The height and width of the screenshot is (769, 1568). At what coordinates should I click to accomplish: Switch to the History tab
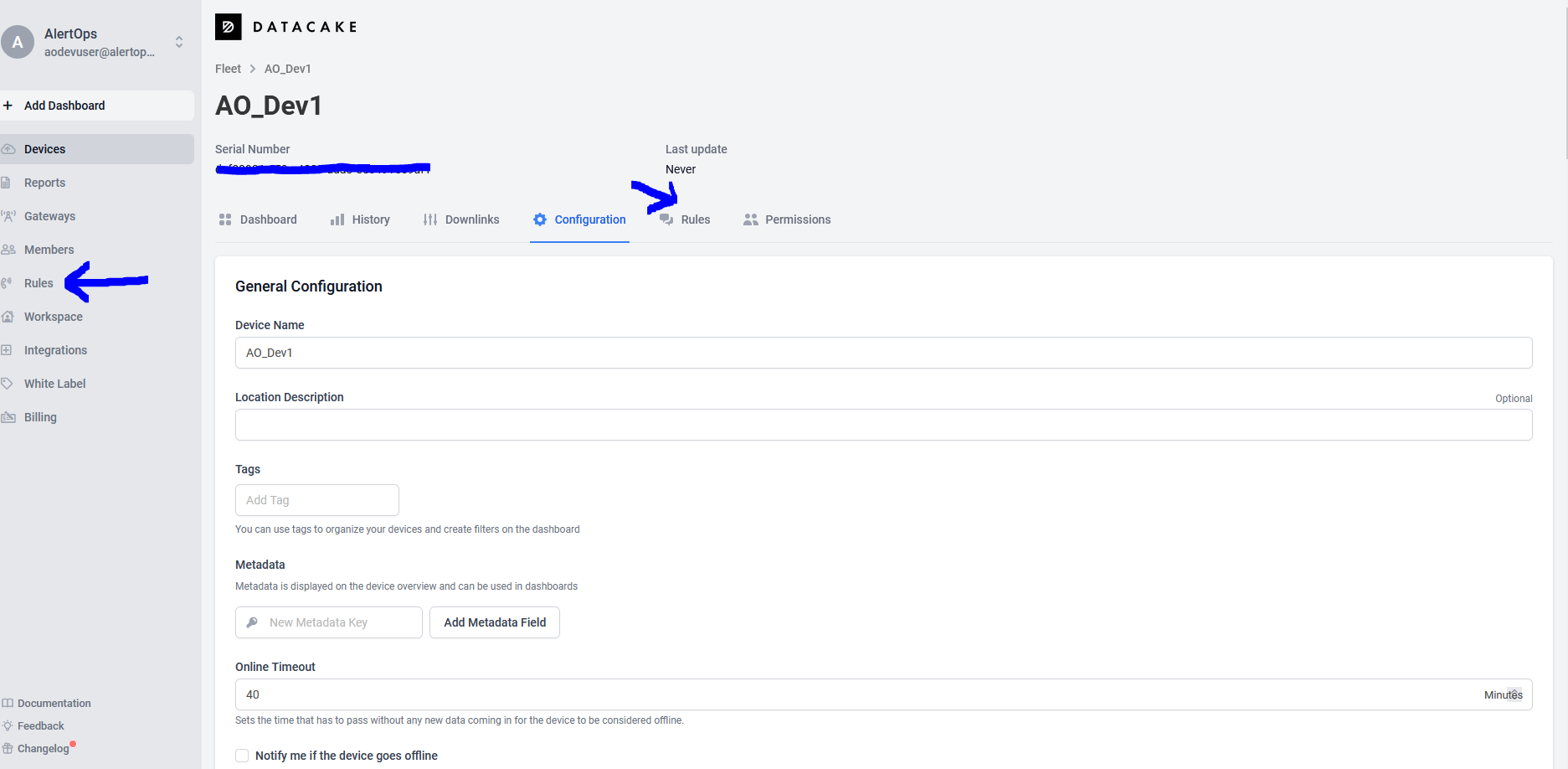[x=361, y=219]
